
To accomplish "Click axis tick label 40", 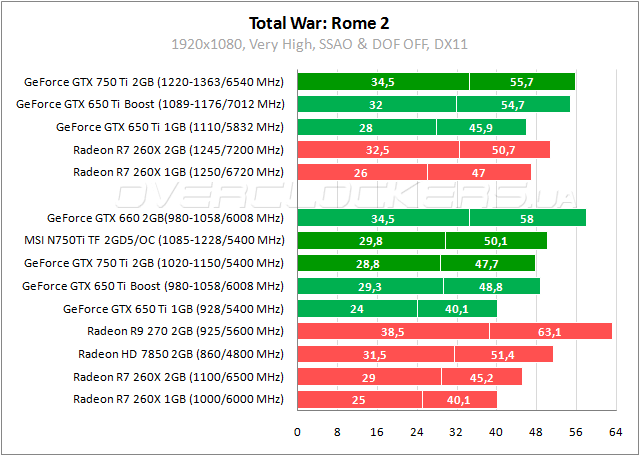I will [496, 432].
